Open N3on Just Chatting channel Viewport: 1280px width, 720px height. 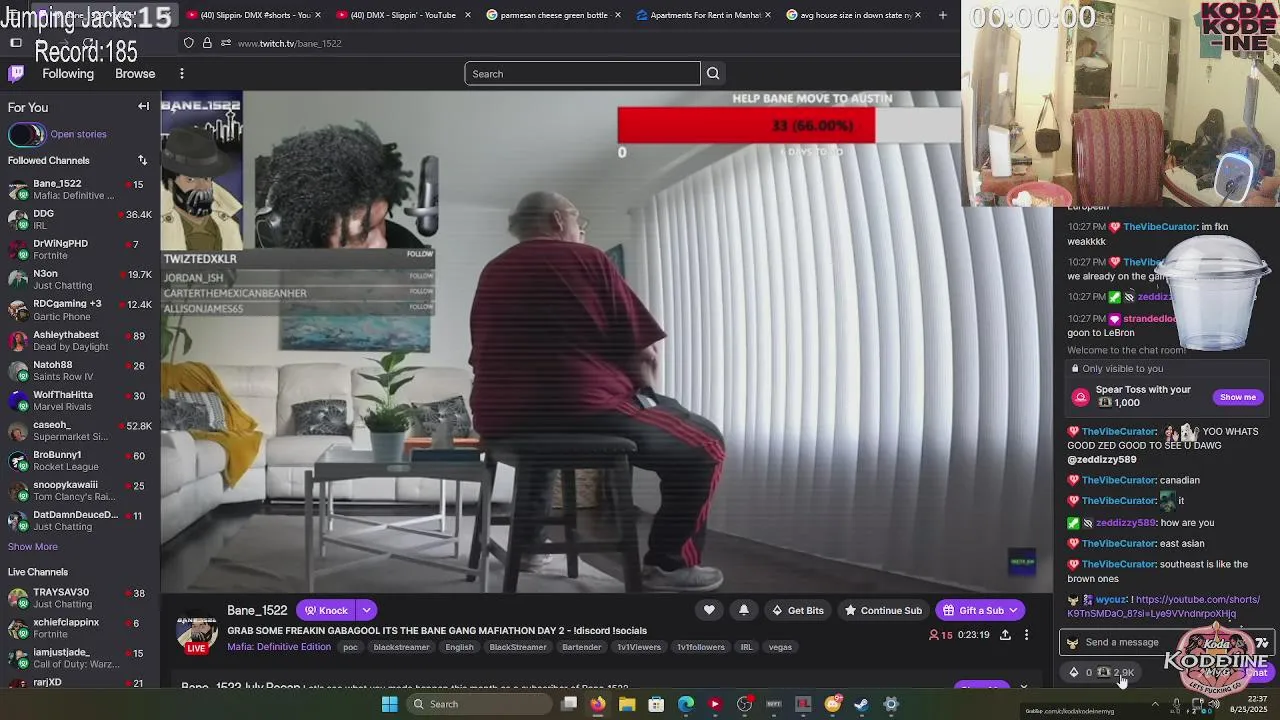pyautogui.click(x=80, y=280)
